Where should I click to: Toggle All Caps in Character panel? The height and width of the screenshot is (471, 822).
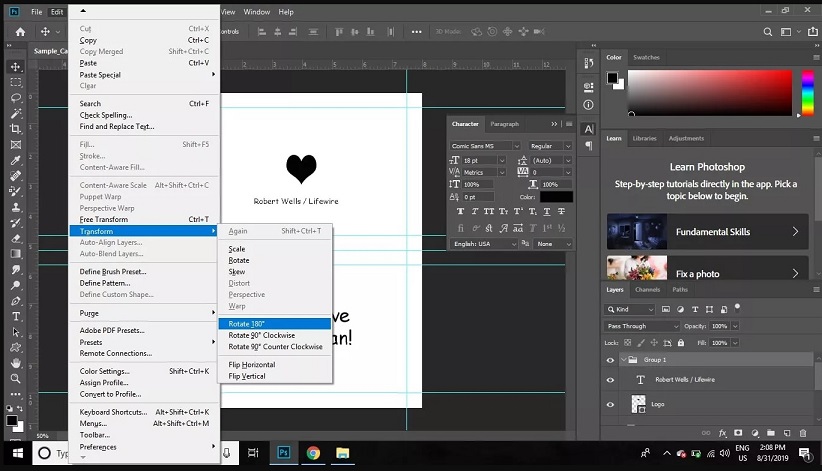489,211
